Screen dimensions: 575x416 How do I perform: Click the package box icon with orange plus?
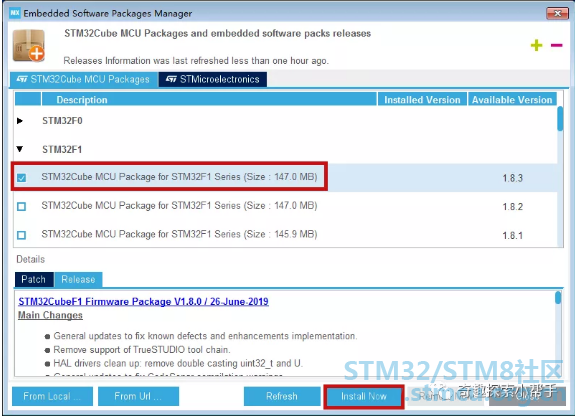point(29,45)
